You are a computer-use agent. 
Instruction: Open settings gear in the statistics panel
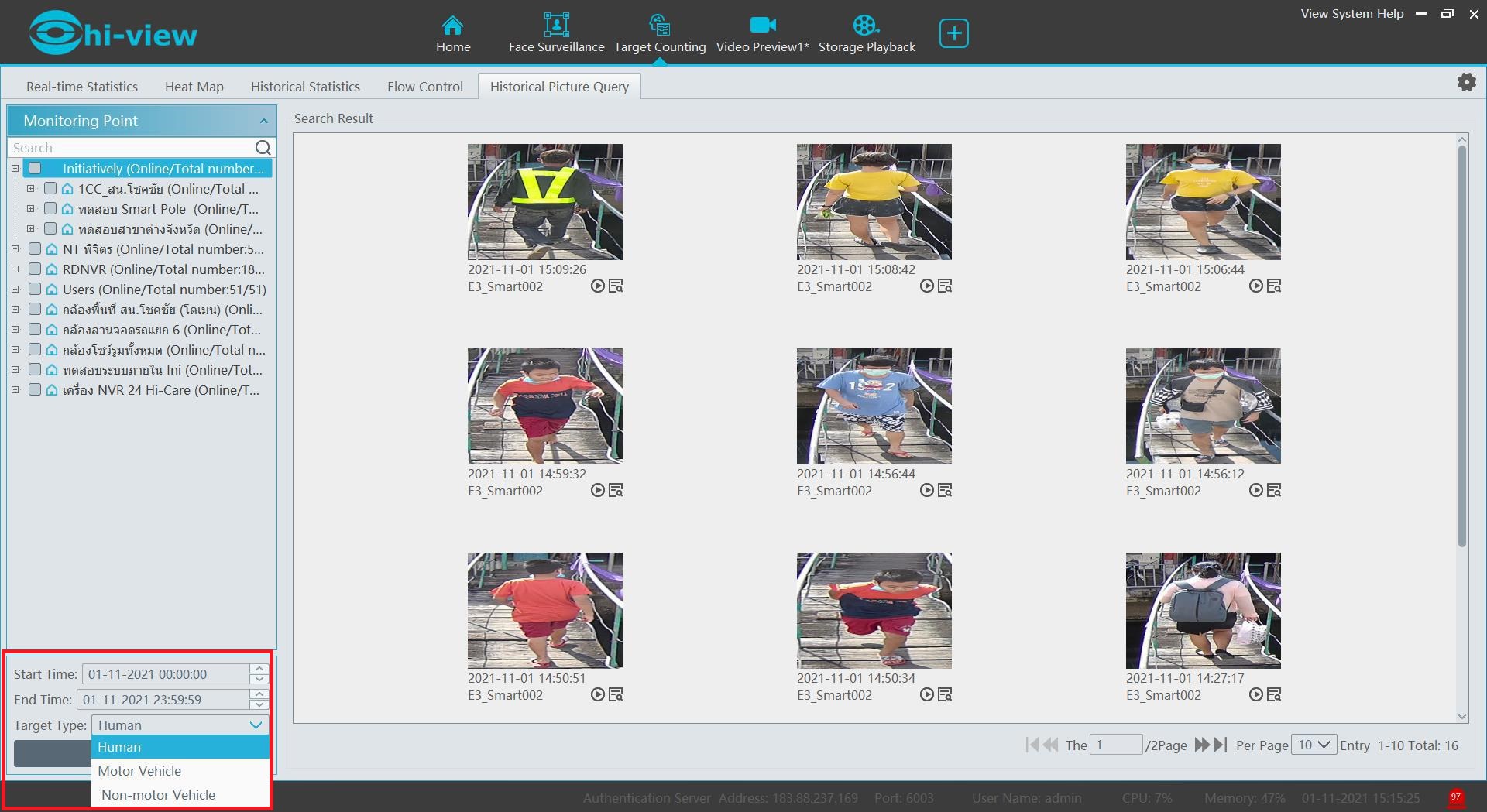(1466, 83)
